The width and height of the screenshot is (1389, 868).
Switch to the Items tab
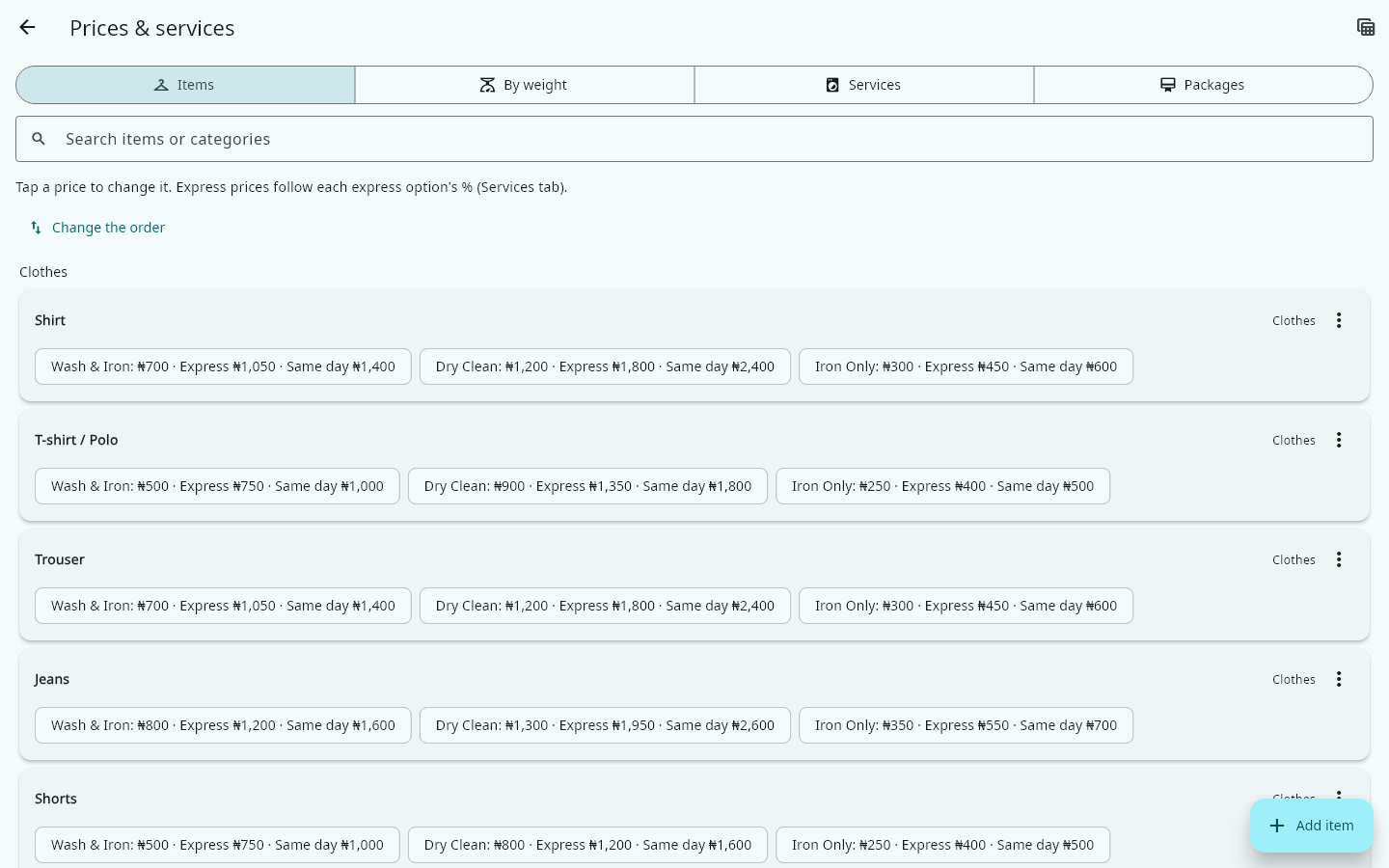click(185, 85)
